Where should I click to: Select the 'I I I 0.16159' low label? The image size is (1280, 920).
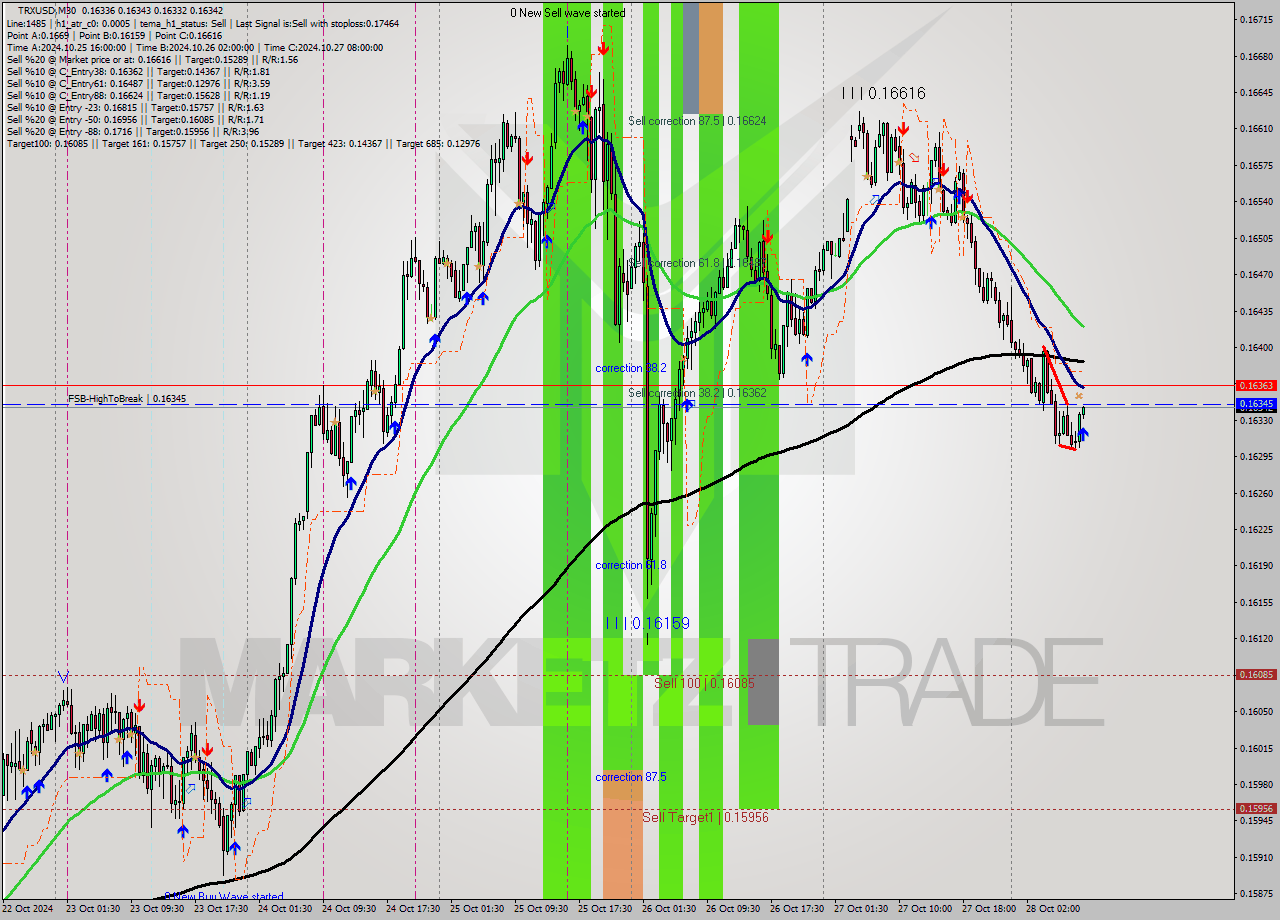pyautogui.click(x=647, y=623)
